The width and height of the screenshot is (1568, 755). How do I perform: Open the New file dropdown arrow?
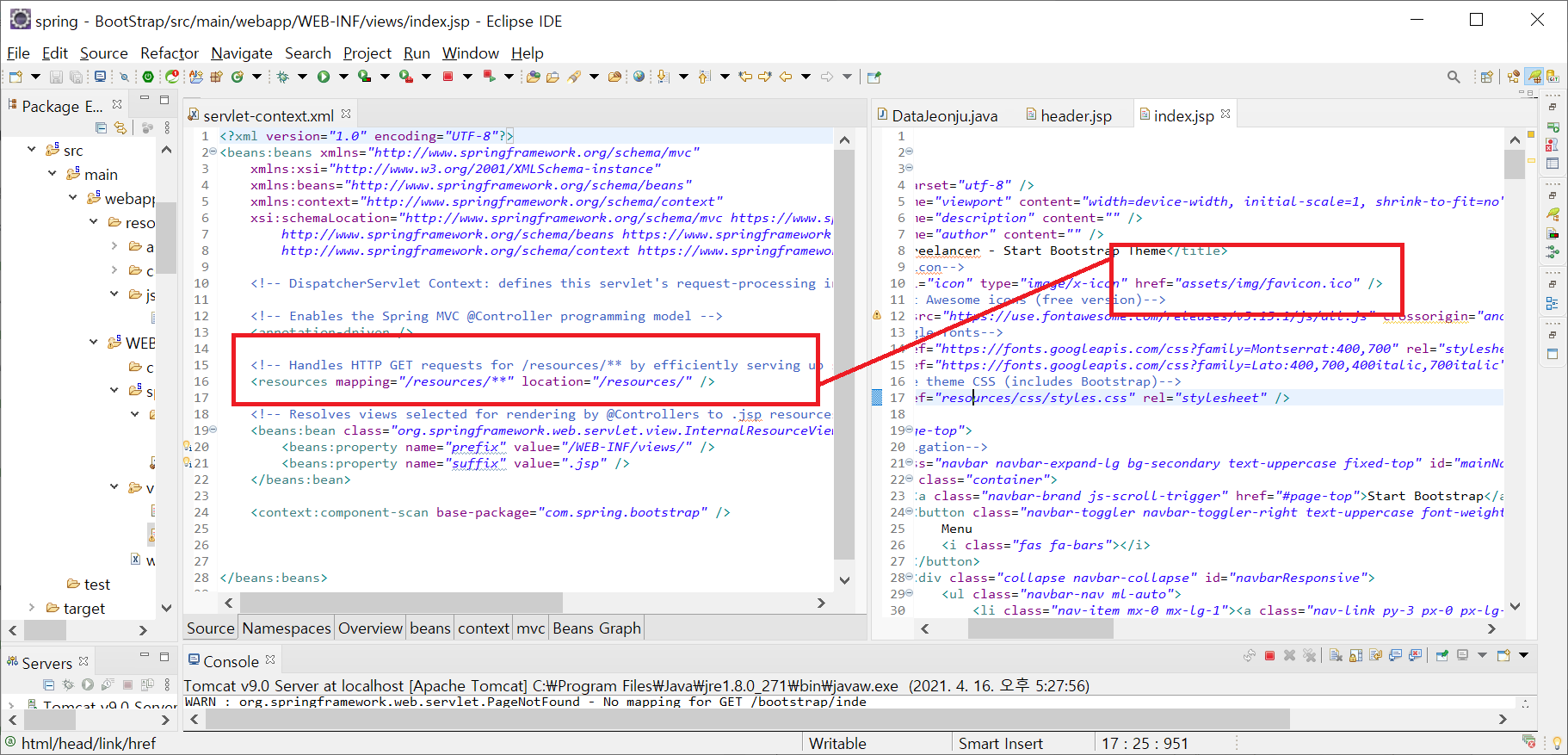click(x=36, y=77)
